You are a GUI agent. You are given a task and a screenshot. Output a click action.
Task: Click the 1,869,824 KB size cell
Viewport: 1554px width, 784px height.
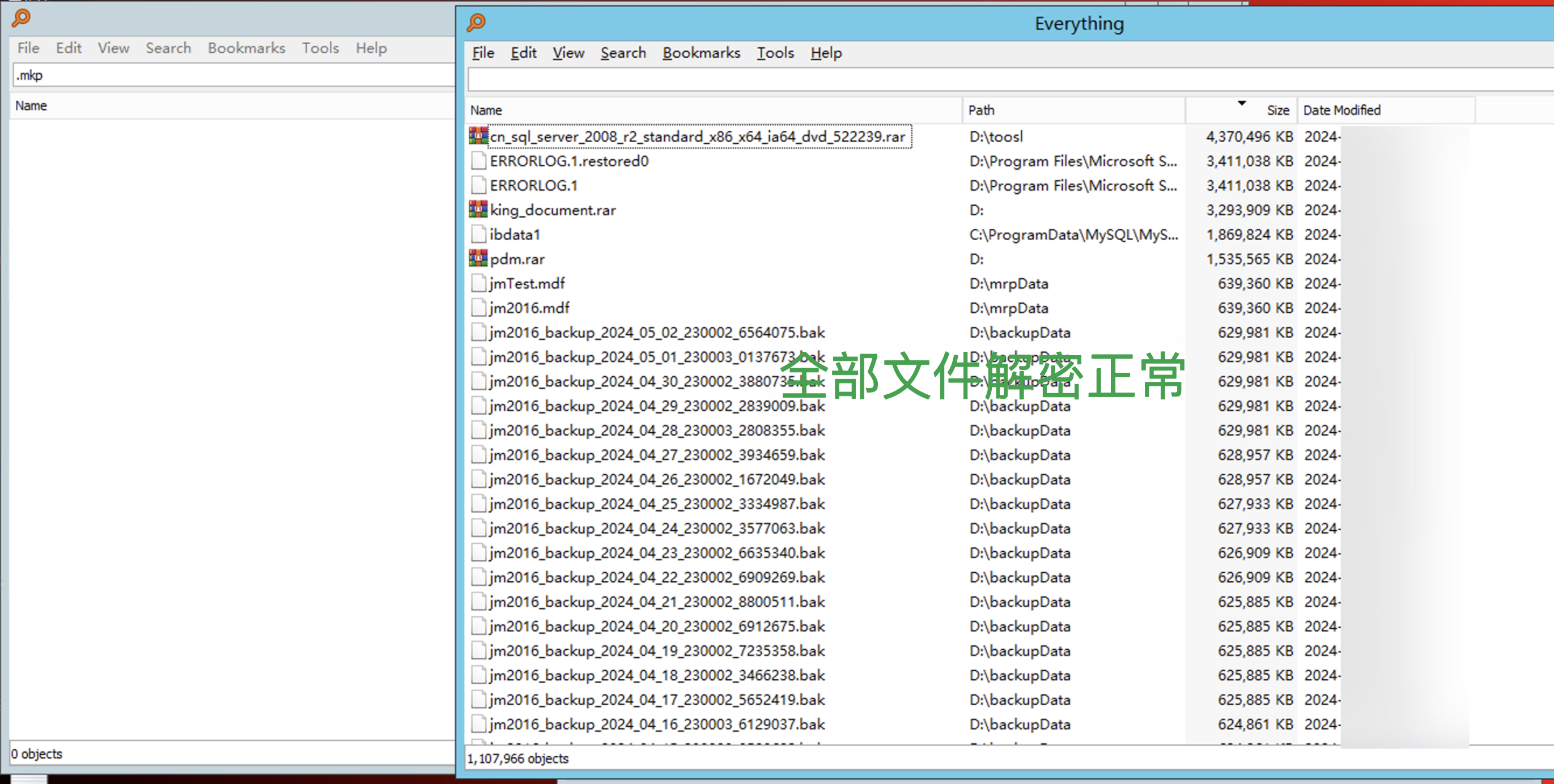coord(1249,235)
